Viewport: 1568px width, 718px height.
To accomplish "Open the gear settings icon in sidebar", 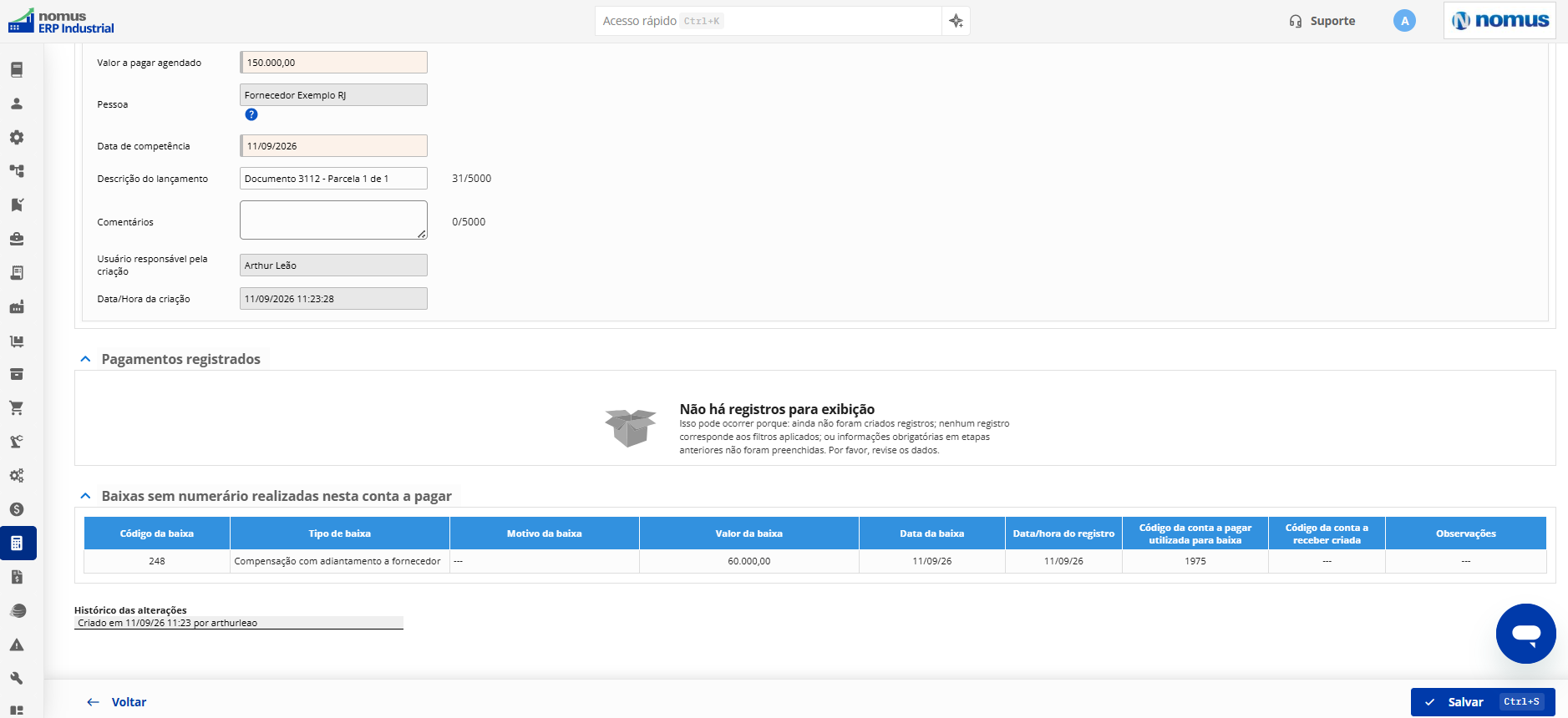I will click(17, 137).
